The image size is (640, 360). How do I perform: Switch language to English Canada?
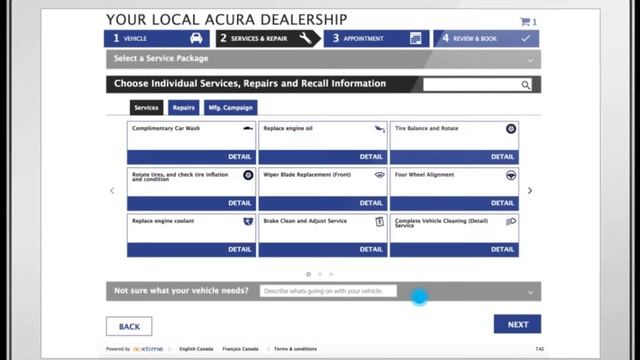point(196,349)
